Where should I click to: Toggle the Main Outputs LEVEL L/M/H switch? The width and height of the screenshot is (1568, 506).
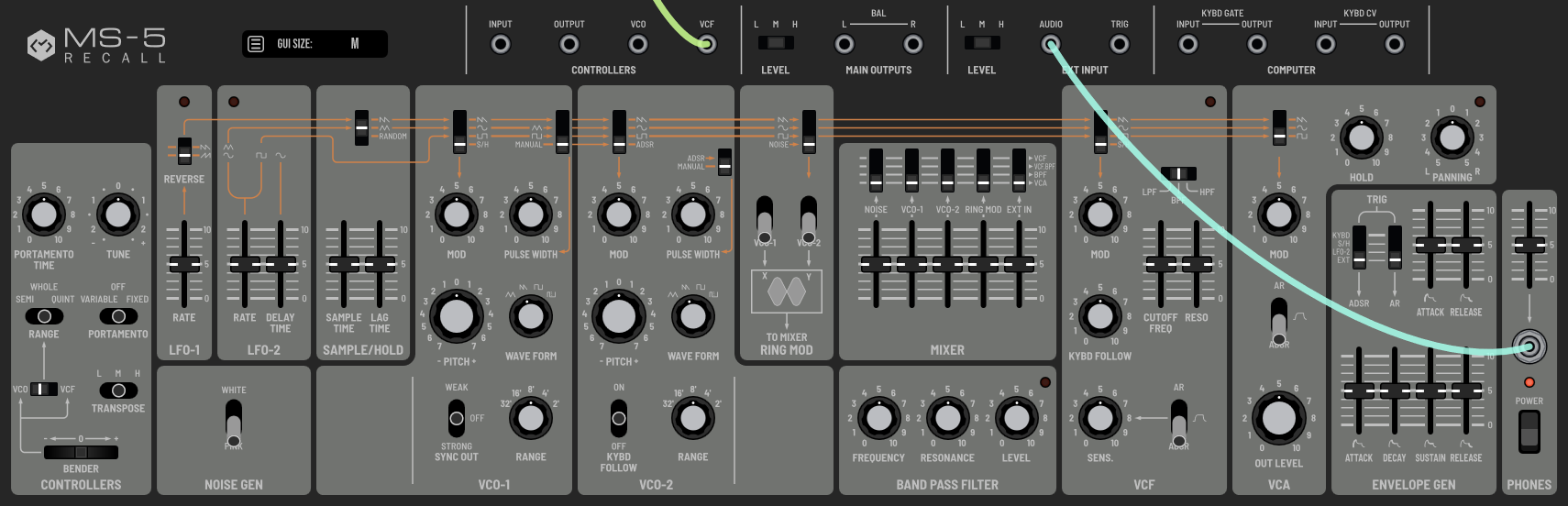(776, 43)
